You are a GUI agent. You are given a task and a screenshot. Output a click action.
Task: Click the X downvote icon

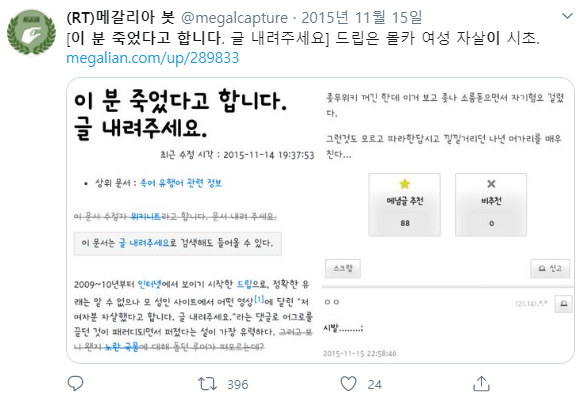pyautogui.click(x=491, y=184)
